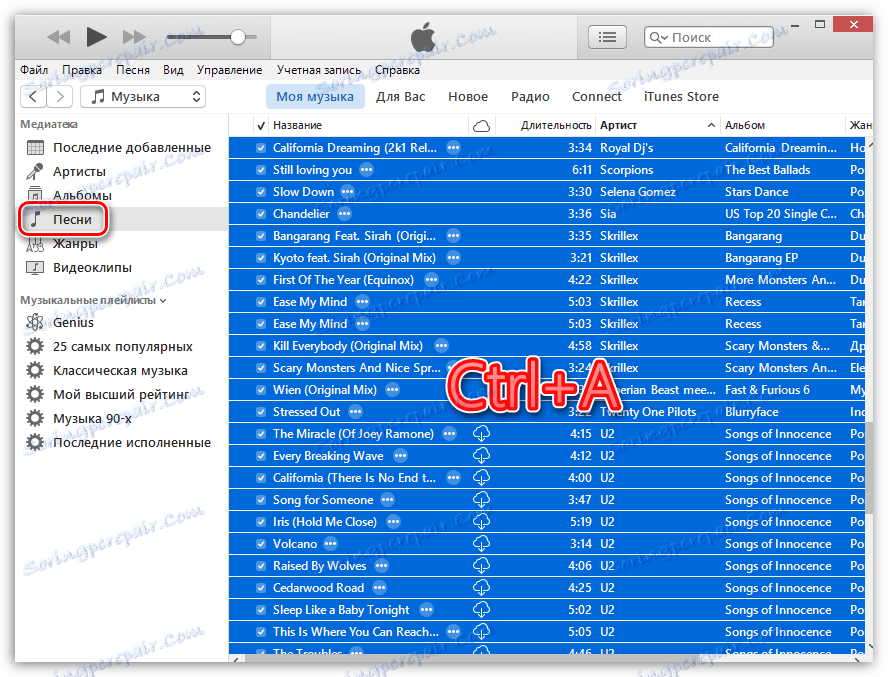
Task: Download Every Breaking Wave from iCloud
Action: pos(481,456)
